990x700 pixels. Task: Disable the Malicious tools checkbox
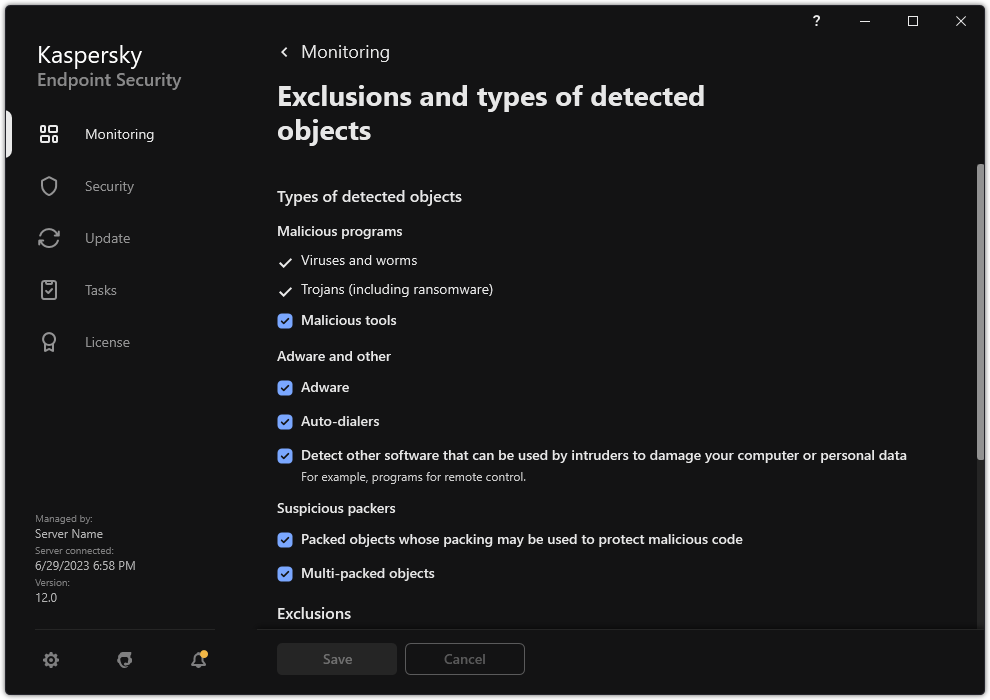pos(283,320)
